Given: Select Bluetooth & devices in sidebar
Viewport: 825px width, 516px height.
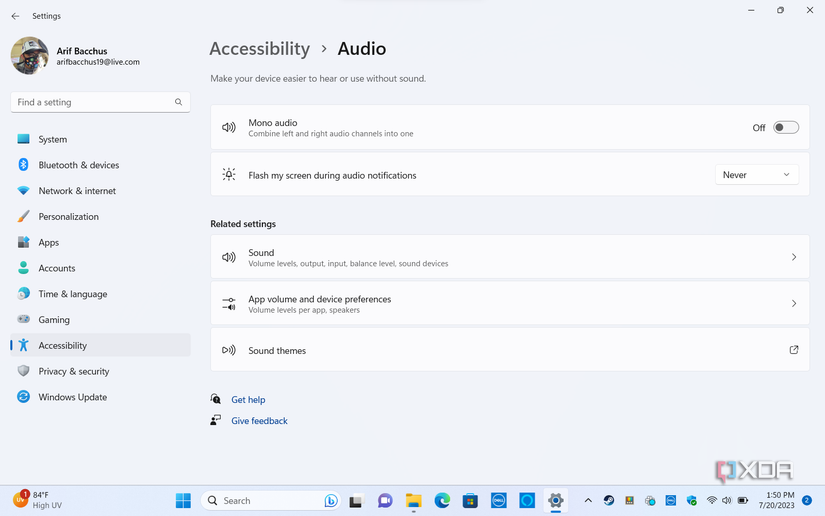Looking at the screenshot, I should pyautogui.click(x=78, y=165).
